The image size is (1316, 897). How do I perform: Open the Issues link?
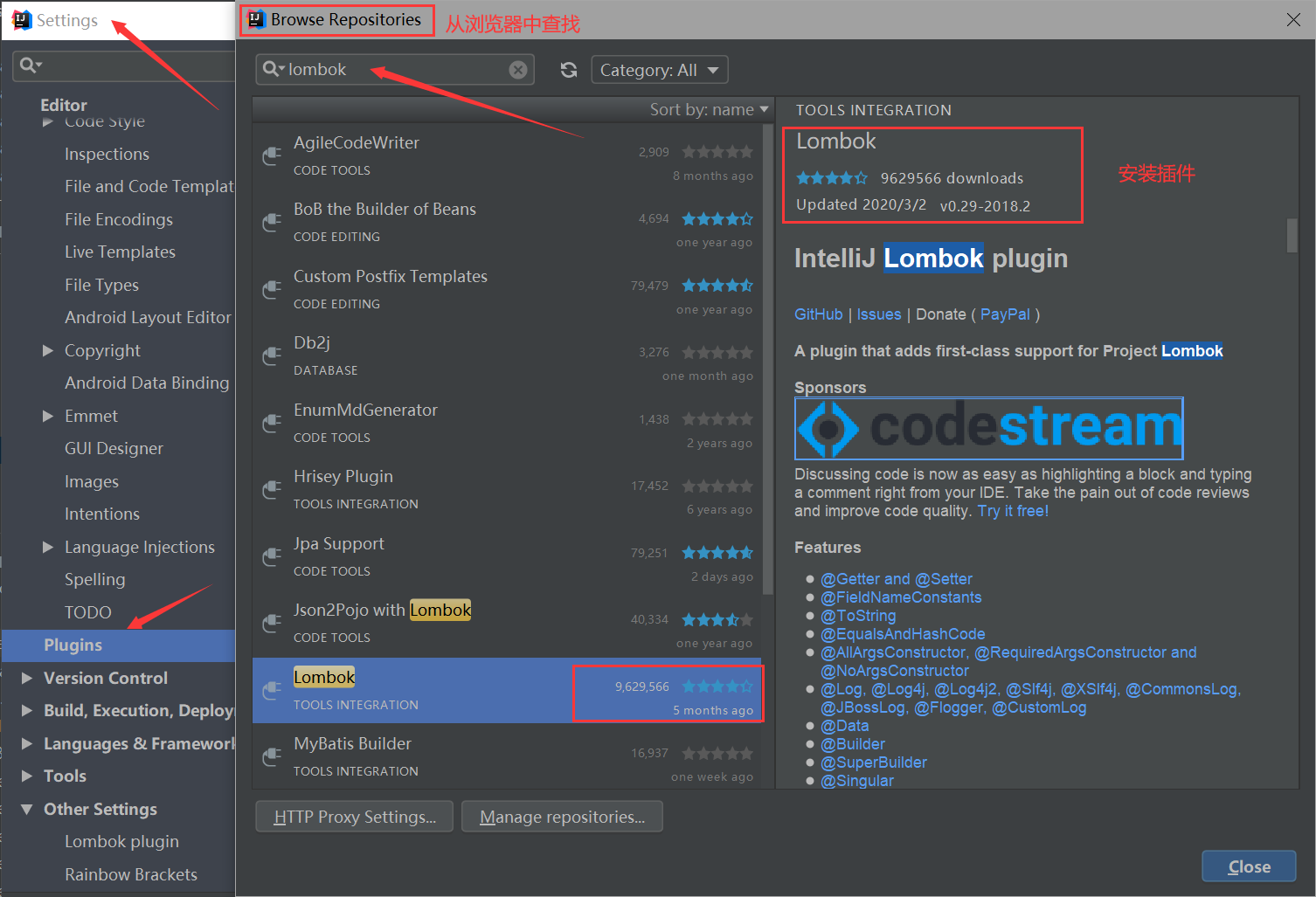pyautogui.click(x=878, y=314)
